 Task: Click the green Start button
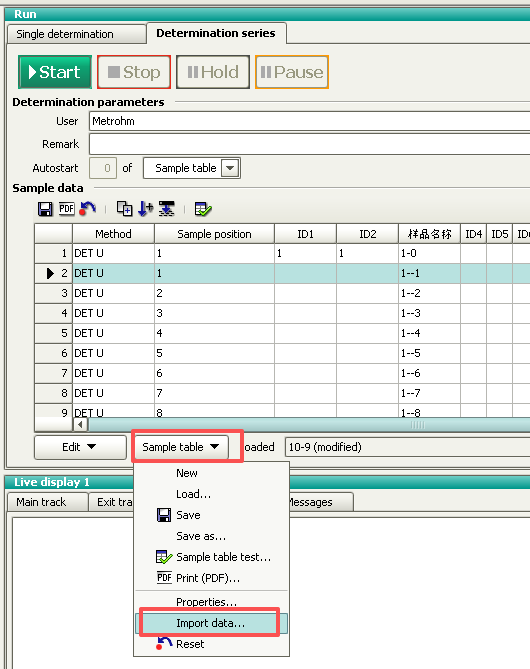[55, 72]
